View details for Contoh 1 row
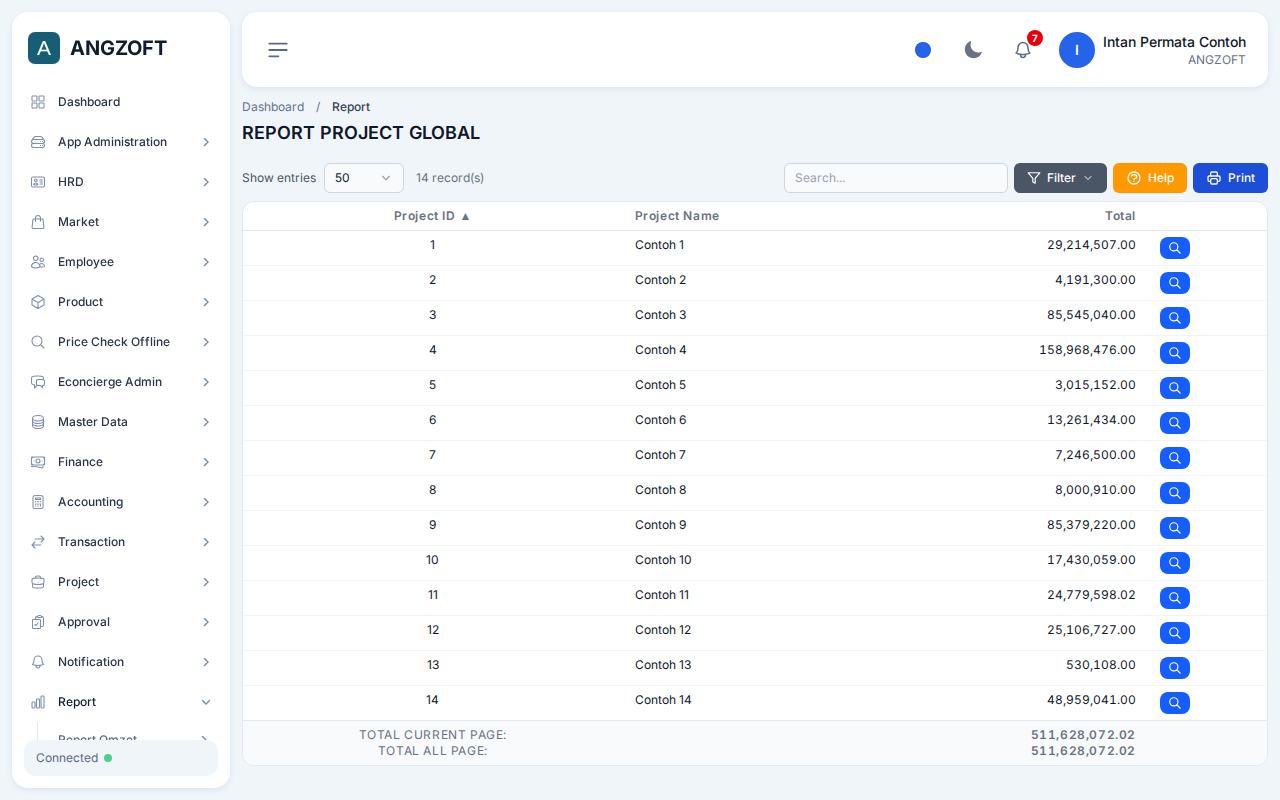Screen dimensions: 1280x800 coord(1175,248)
